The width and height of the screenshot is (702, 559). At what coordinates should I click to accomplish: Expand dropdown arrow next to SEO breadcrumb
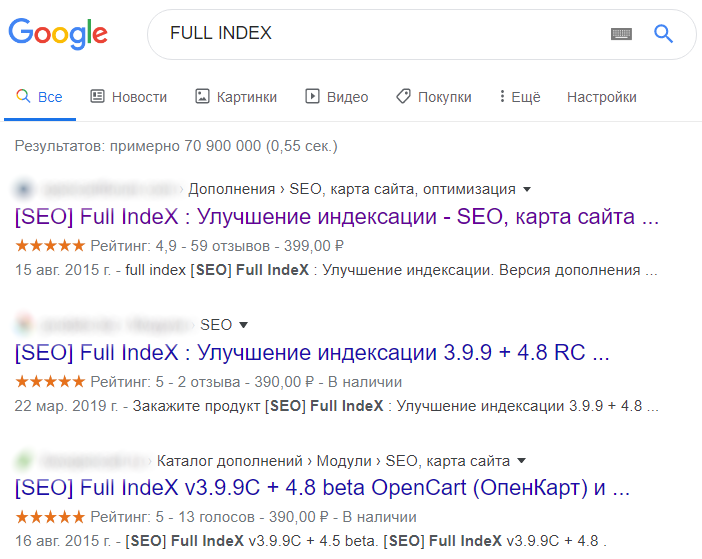point(243,325)
